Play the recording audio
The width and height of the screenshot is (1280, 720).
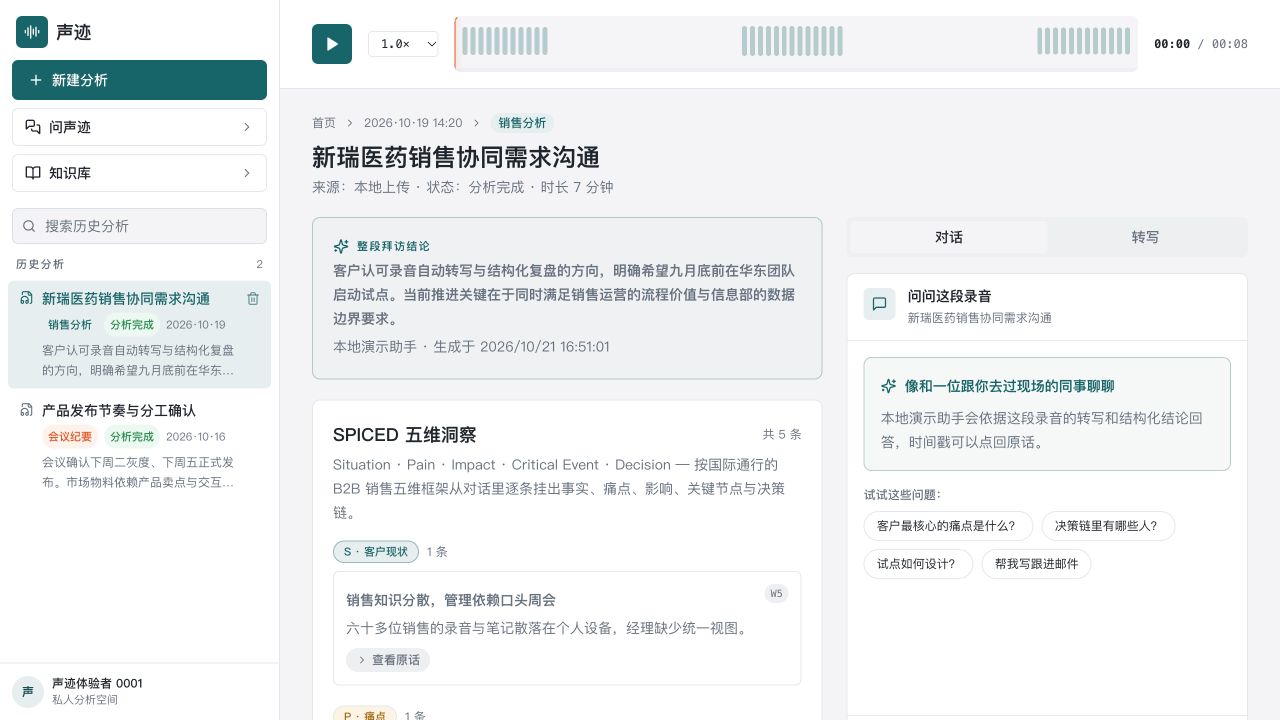click(x=332, y=44)
